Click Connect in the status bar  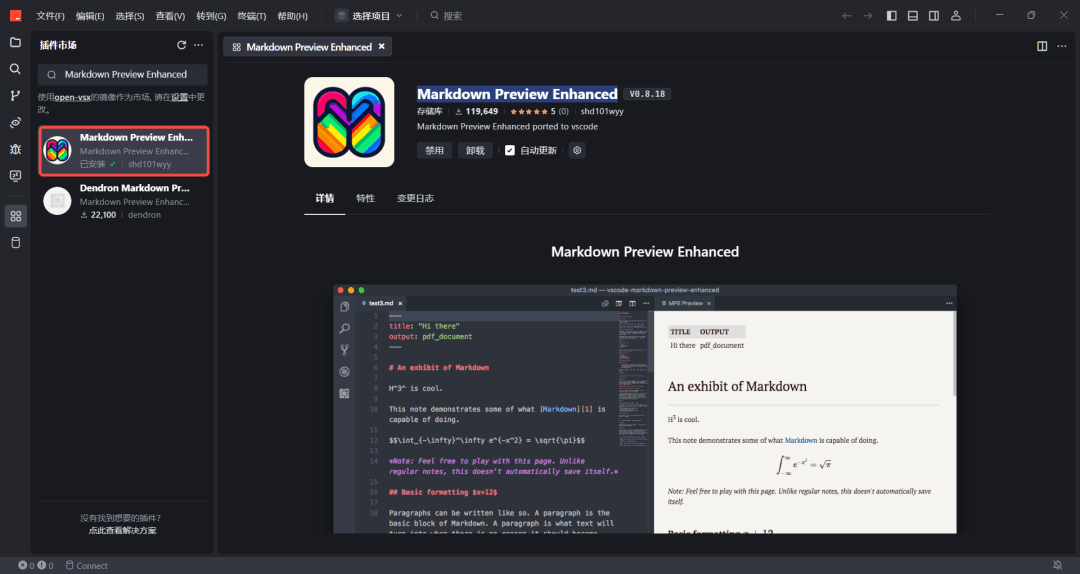(x=87, y=566)
